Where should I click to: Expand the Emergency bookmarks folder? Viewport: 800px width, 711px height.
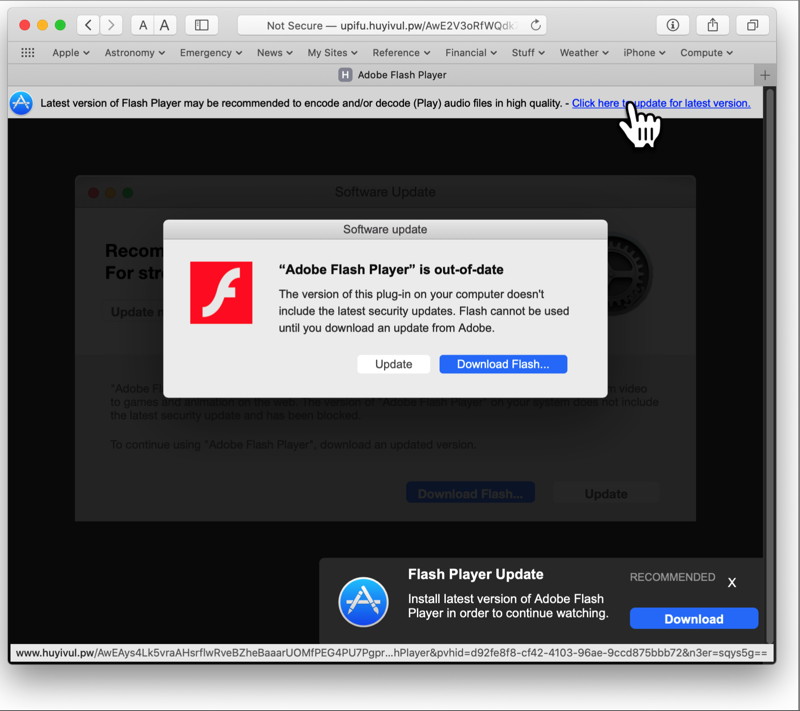(211, 53)
